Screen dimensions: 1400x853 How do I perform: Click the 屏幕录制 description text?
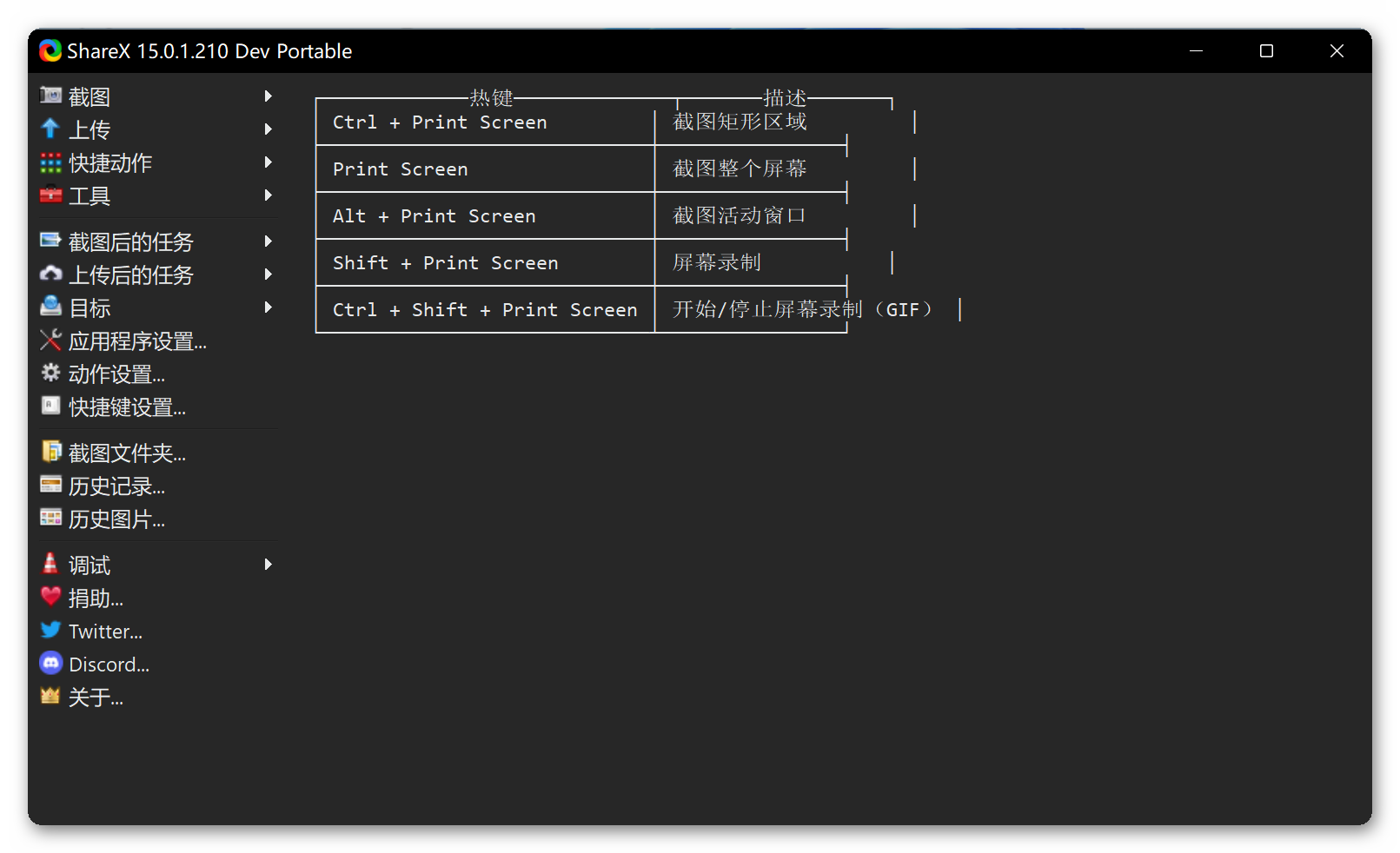click(717, 262)
